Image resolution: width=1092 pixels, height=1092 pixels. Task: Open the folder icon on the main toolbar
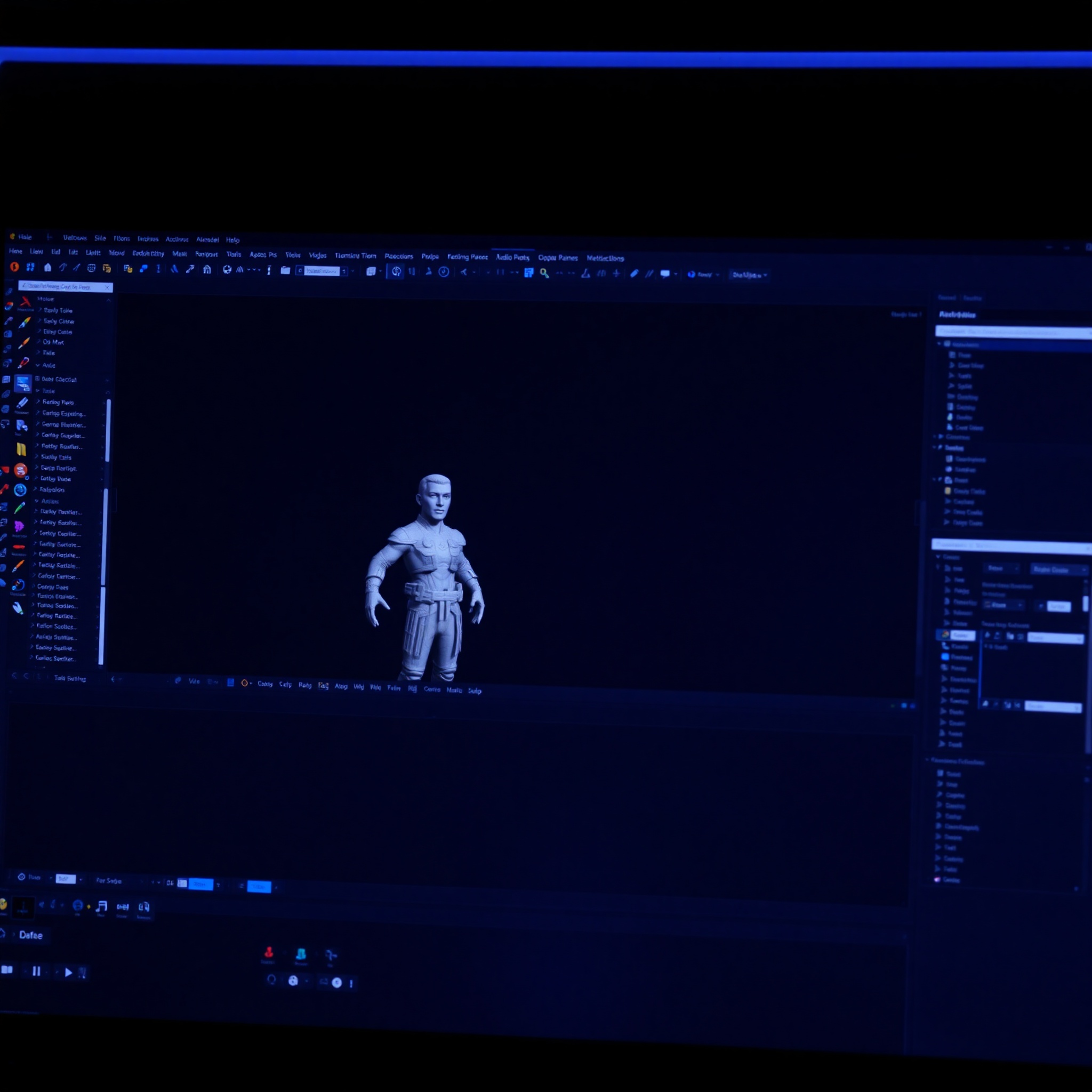click(x=284, y=272)
